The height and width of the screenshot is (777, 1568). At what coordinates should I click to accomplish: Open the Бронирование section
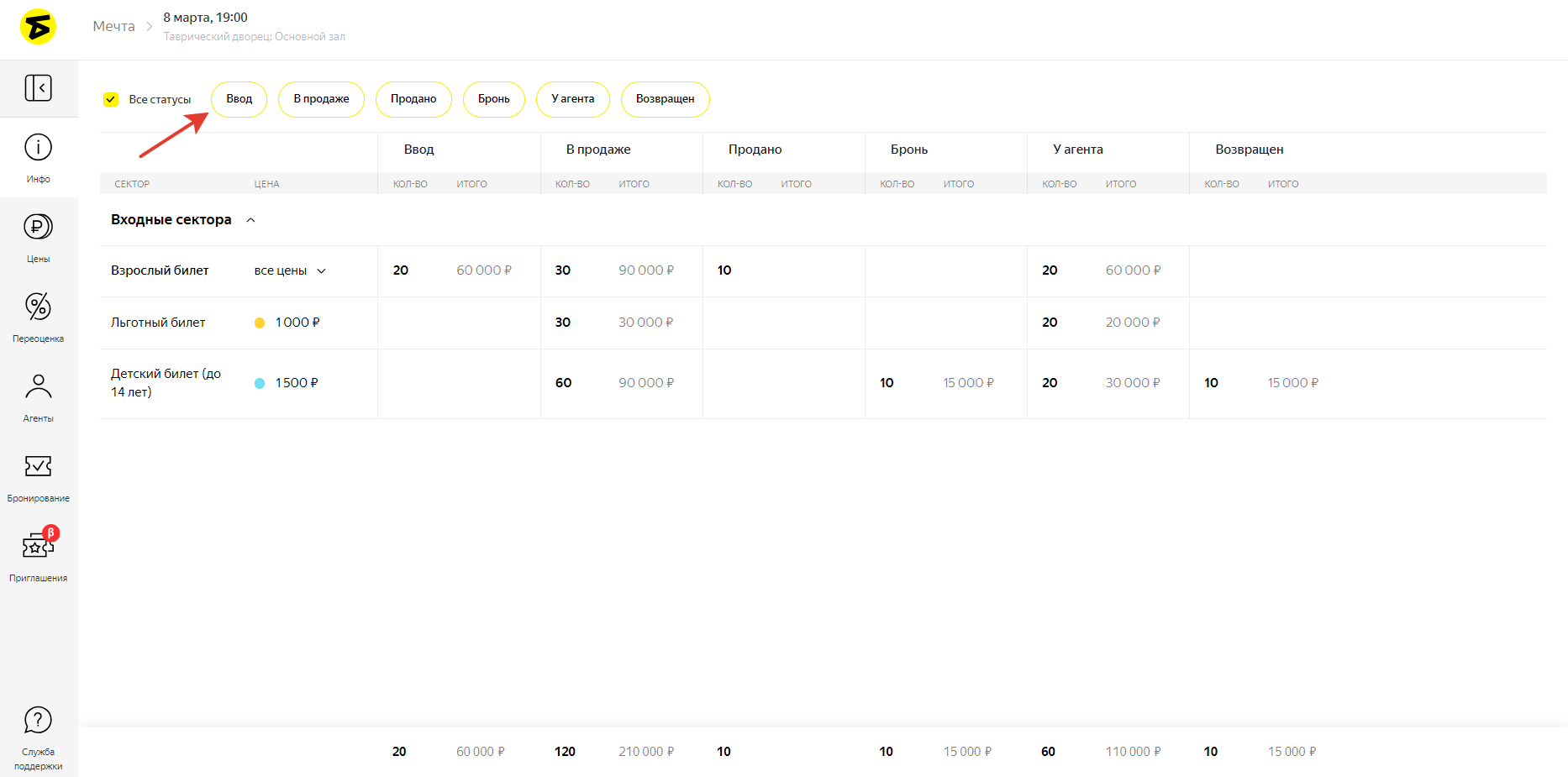(38, 476)
